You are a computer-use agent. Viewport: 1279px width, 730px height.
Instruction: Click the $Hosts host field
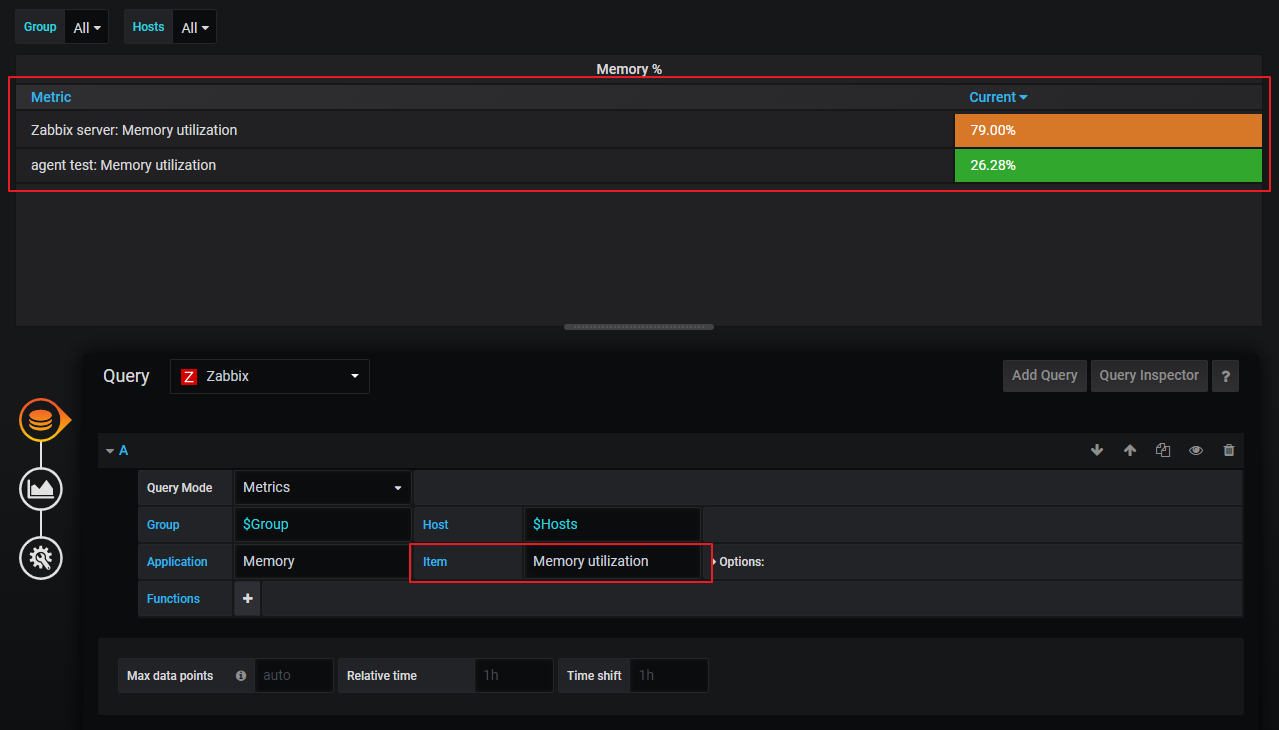tap(612, 525)
